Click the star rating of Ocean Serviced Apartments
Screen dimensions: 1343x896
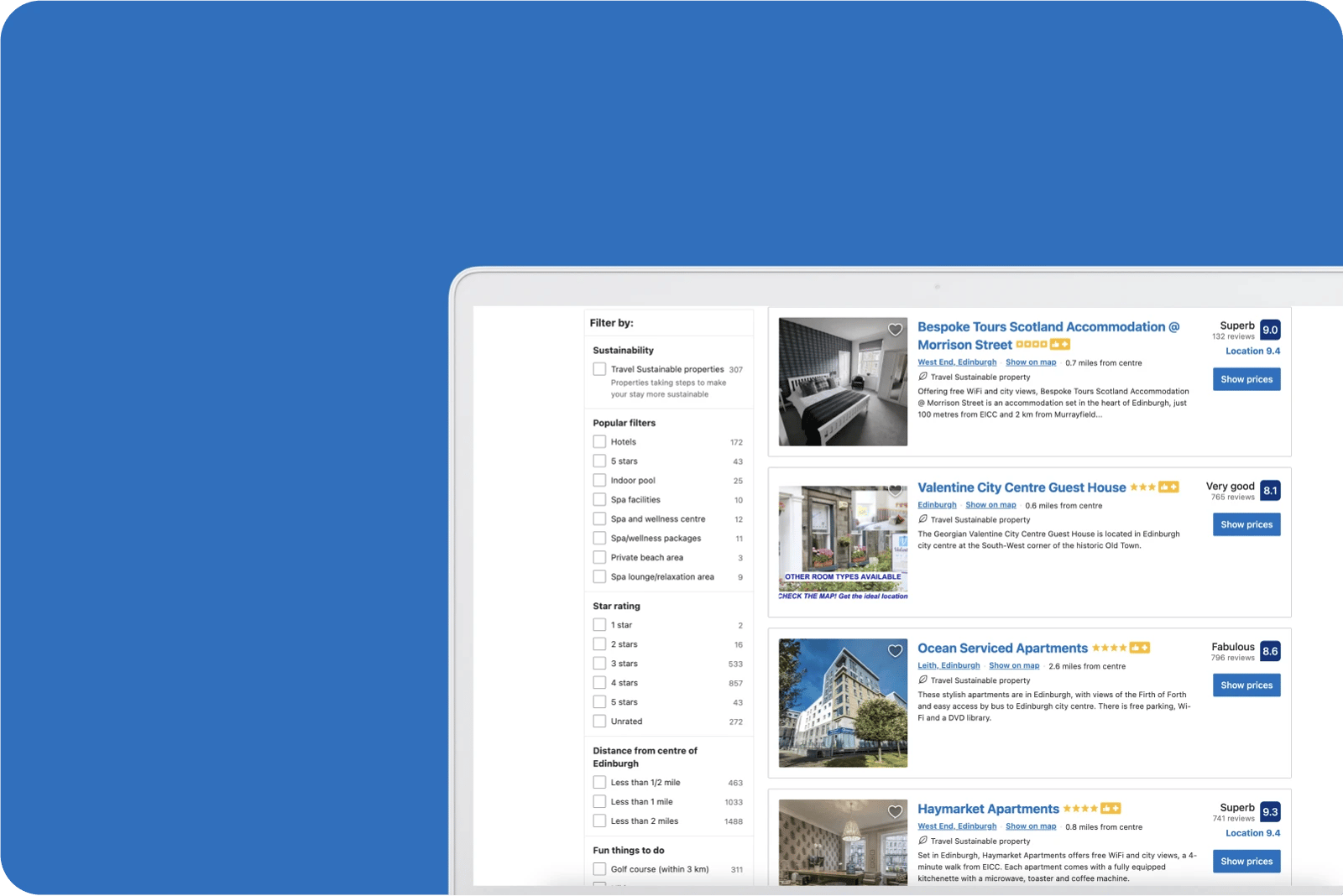(1110, 648)
